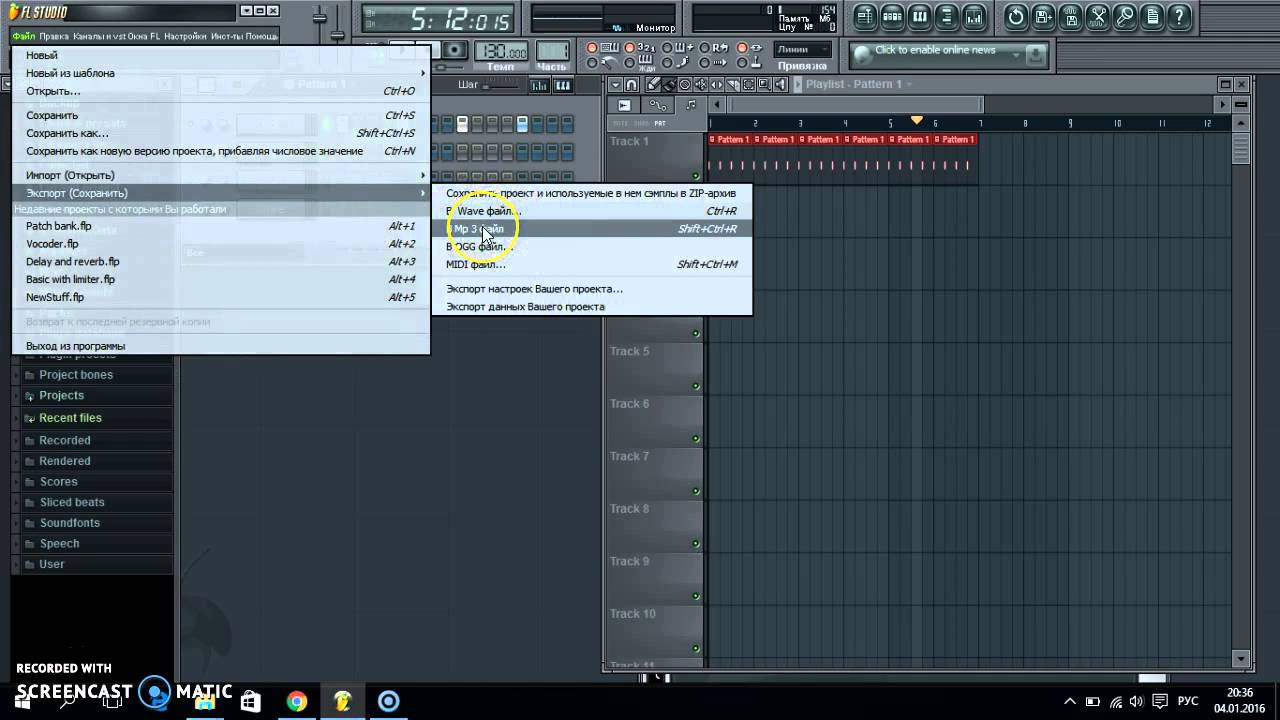Open the Mixer from toolbar
The height and width of the screenshot is (720, 1280).
click(x=973, y=17)
